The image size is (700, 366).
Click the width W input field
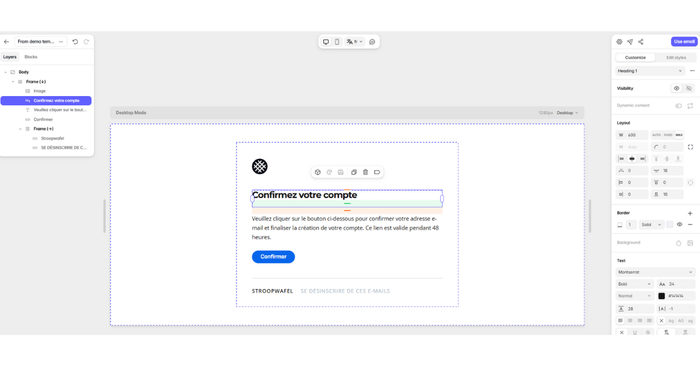pyautogui.click(x=632, y=135)
